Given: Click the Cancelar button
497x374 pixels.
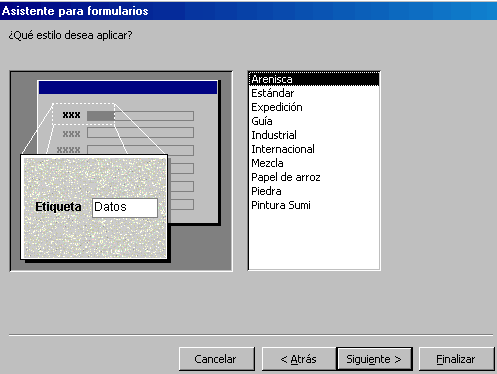Looking at the screenshot, I should point(217,359).
